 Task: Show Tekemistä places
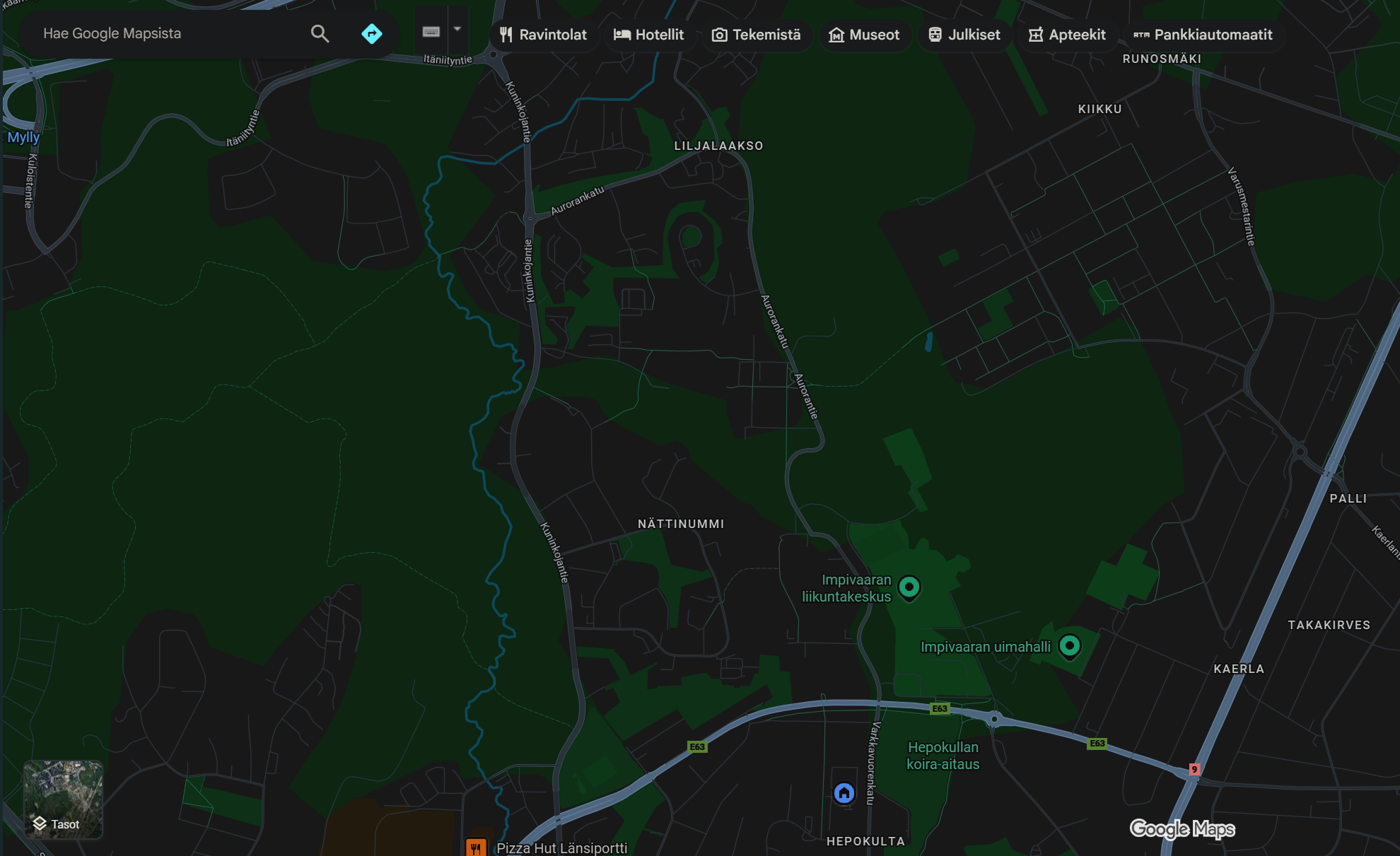[x=756, y=35]
